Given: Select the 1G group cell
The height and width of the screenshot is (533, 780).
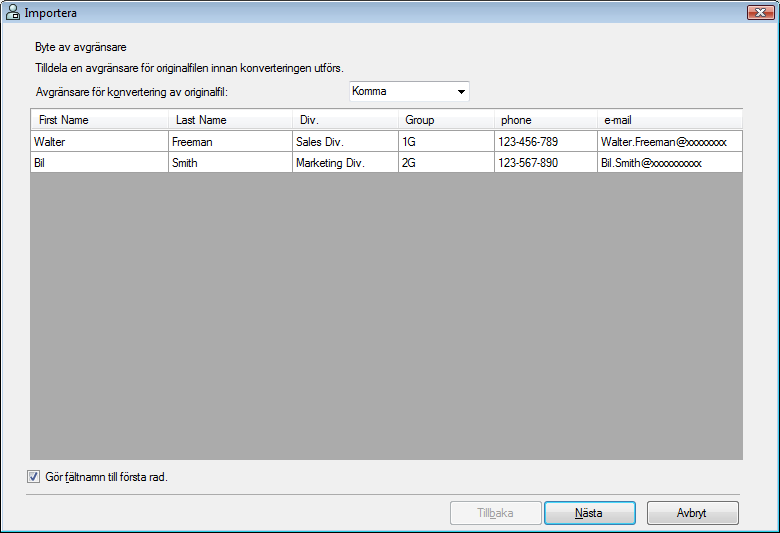Looking at the screenshot, I should pos(446,141).
